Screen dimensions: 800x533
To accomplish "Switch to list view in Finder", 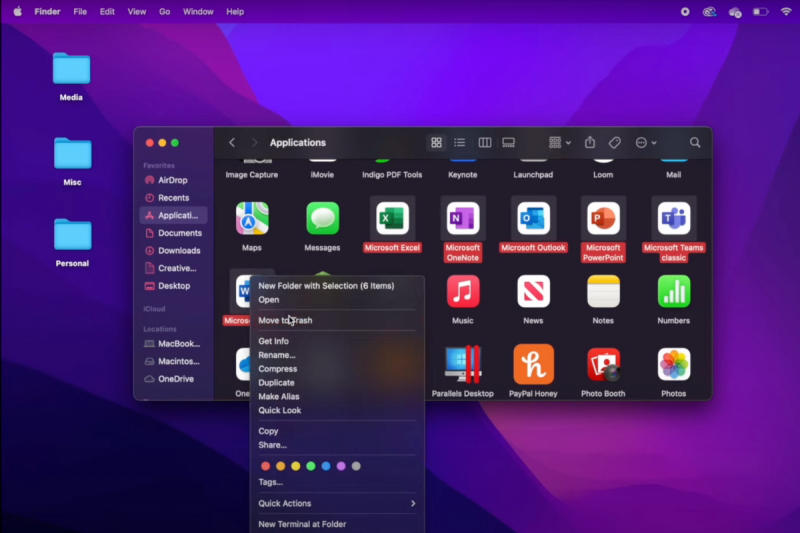I will coord(460,143).
